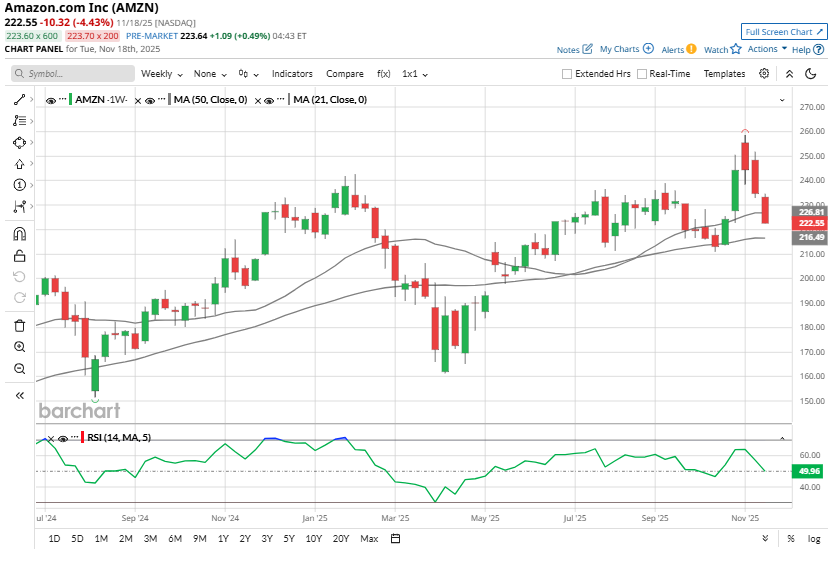Pick a date range with the calendar icon
Viewport: 838px width, 567px height.
(x=395, y=539)
